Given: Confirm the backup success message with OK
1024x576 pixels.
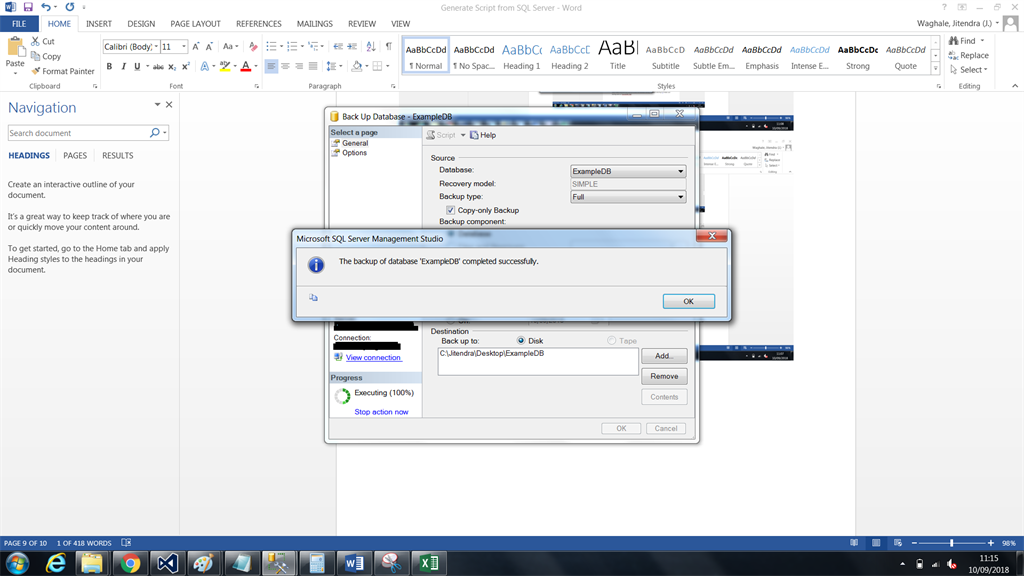Looking at the screenshot, I should (x=688, y=301).
